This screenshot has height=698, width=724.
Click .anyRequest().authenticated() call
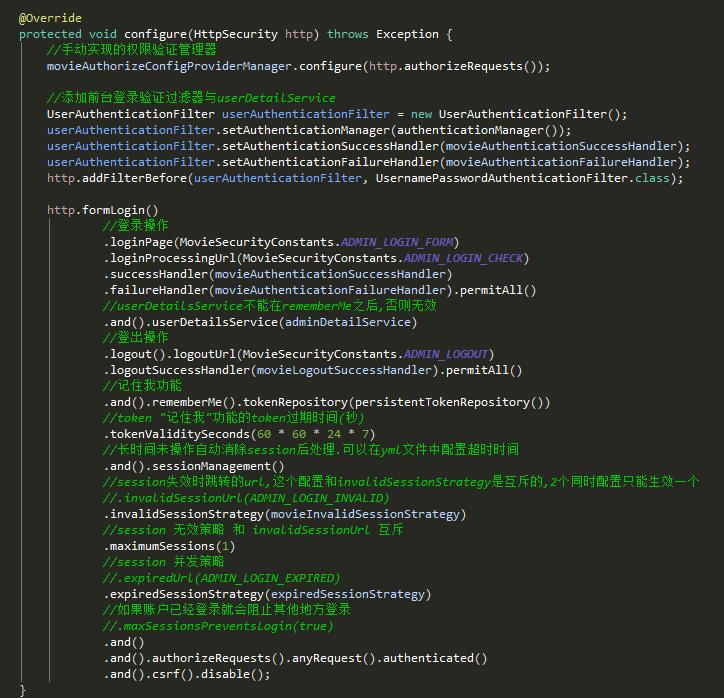coord(386,658)
